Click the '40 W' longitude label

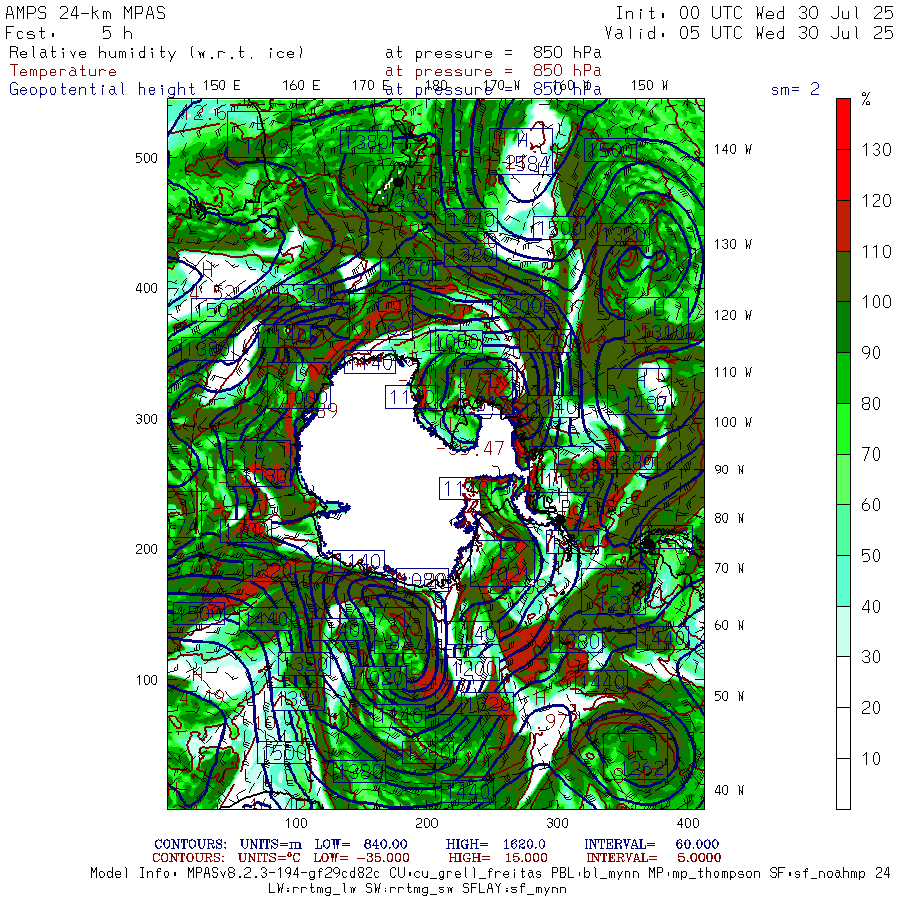(x=730, y=790)
